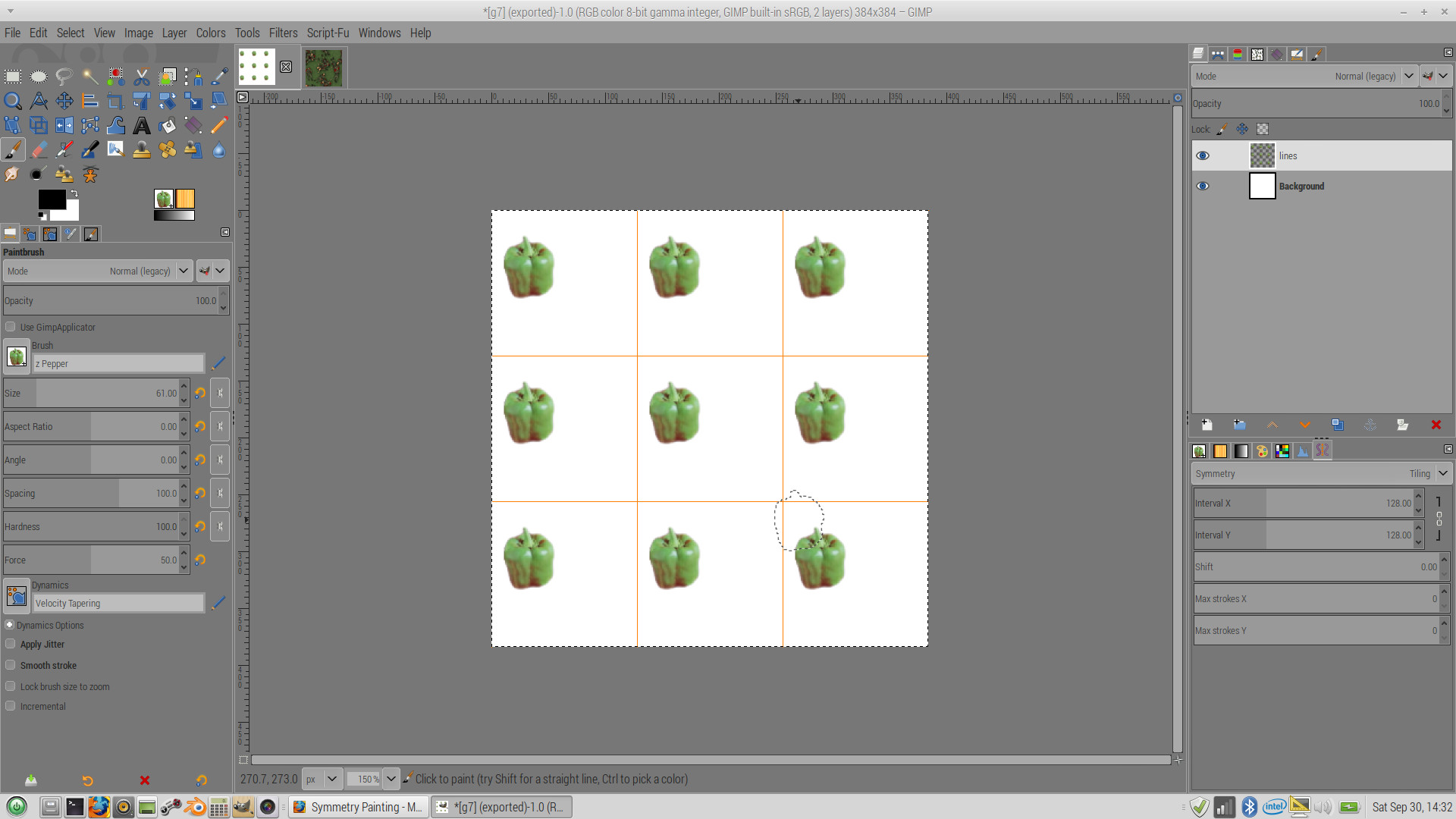Click the Symmetry Painting taskbar button
This screenshot has height=819, width=1456.
point(358,807)
